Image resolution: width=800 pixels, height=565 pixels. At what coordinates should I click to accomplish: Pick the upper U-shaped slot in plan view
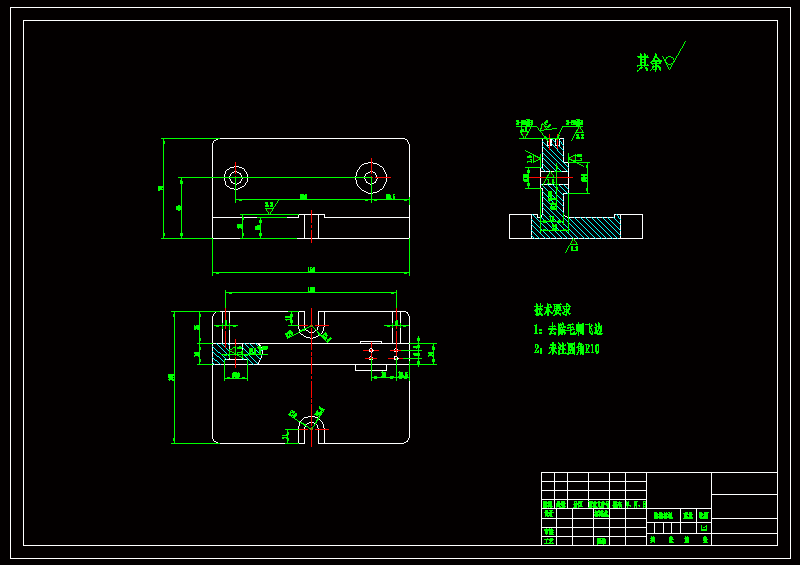coord(311,324)
